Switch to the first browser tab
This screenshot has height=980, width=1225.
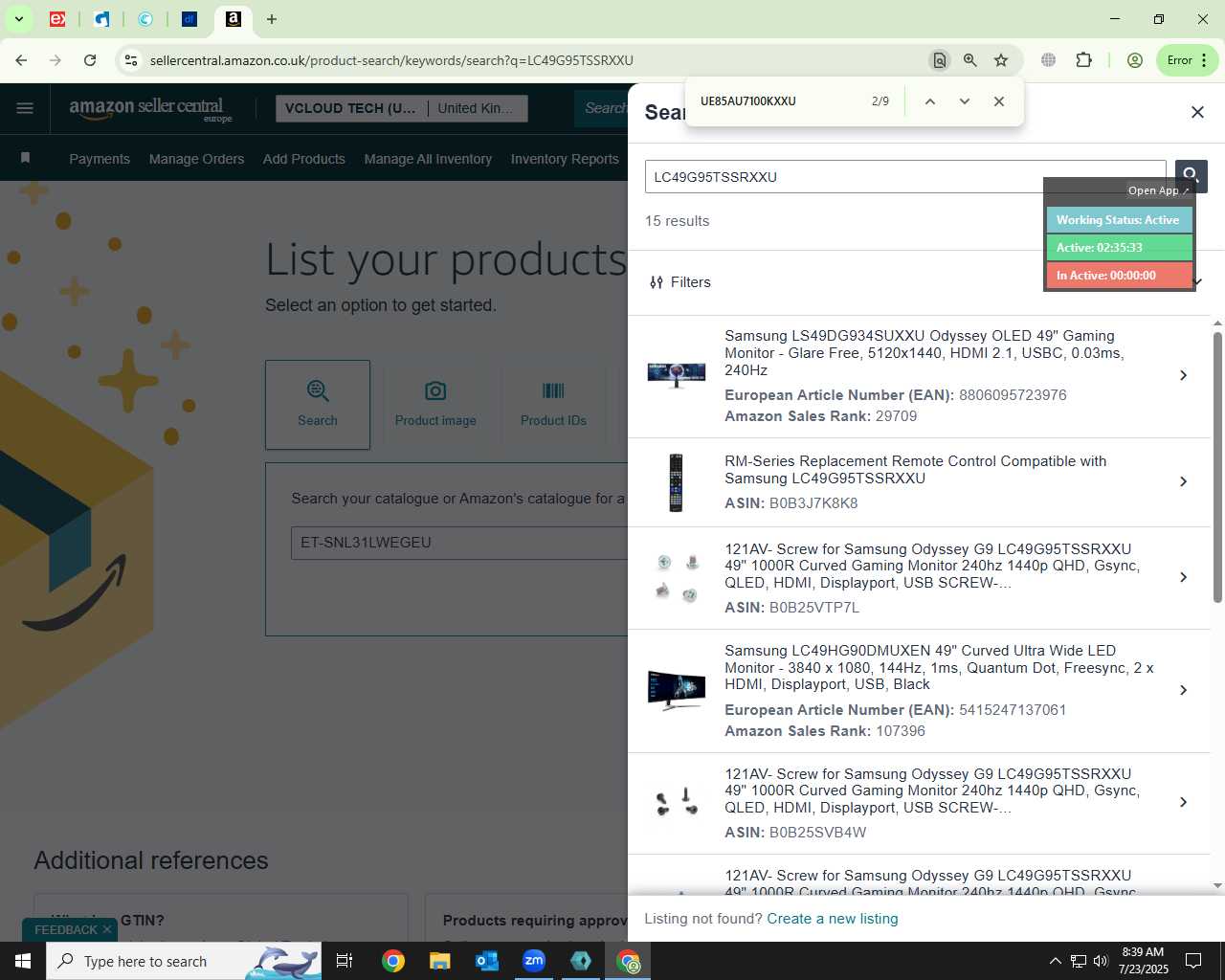tap(57, 19)
